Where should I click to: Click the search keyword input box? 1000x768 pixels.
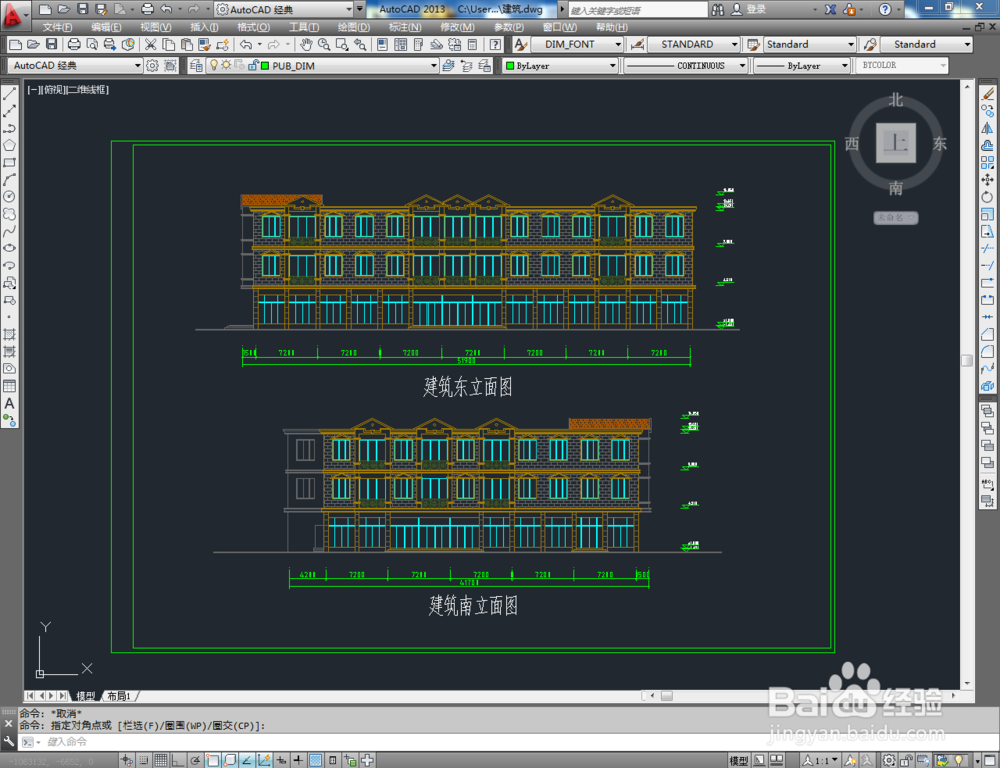tap(638, 10)
